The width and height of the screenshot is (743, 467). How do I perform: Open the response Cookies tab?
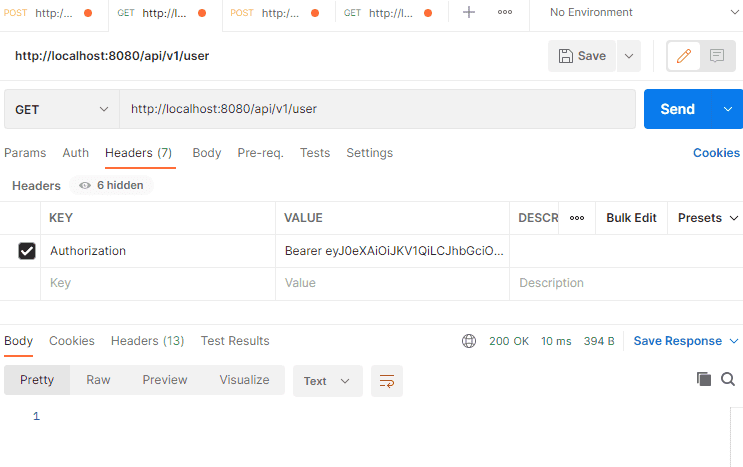[x=72, y=341]
